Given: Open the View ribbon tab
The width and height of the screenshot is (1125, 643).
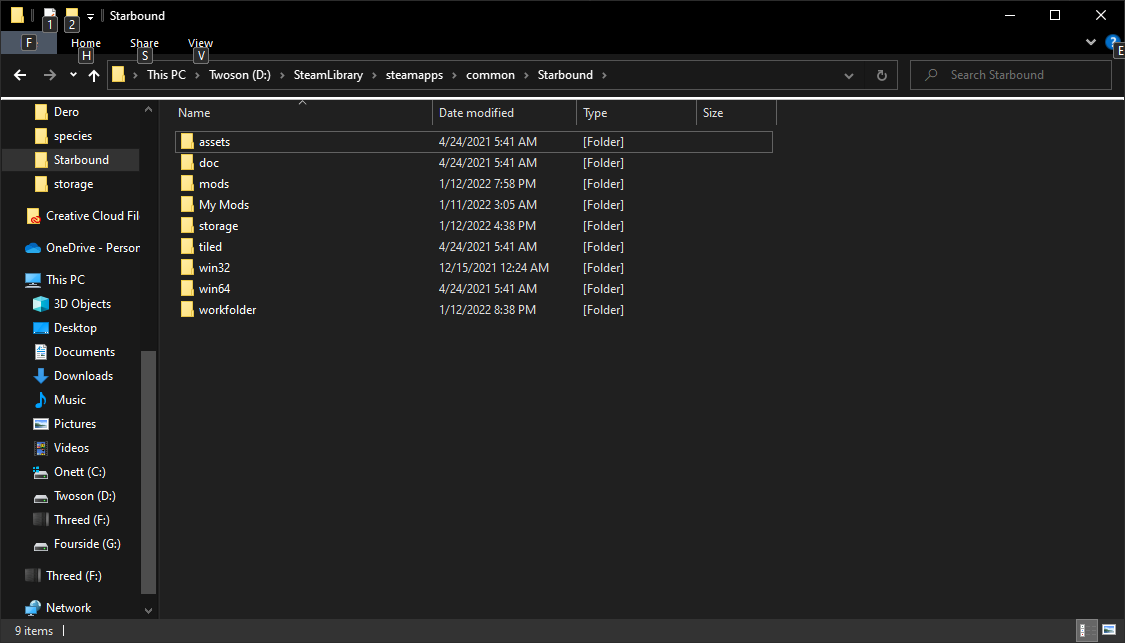Looking at the screenshot, I should (200, 43).
